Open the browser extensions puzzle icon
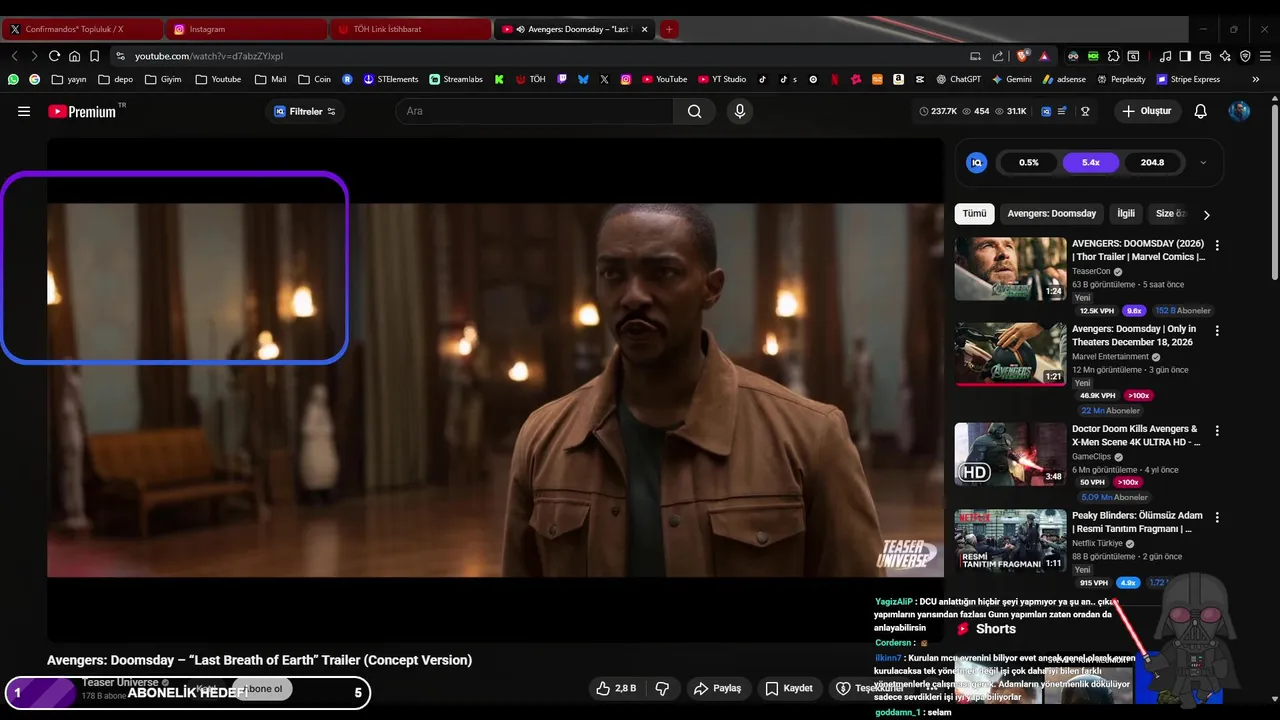 click(1113, 56)
